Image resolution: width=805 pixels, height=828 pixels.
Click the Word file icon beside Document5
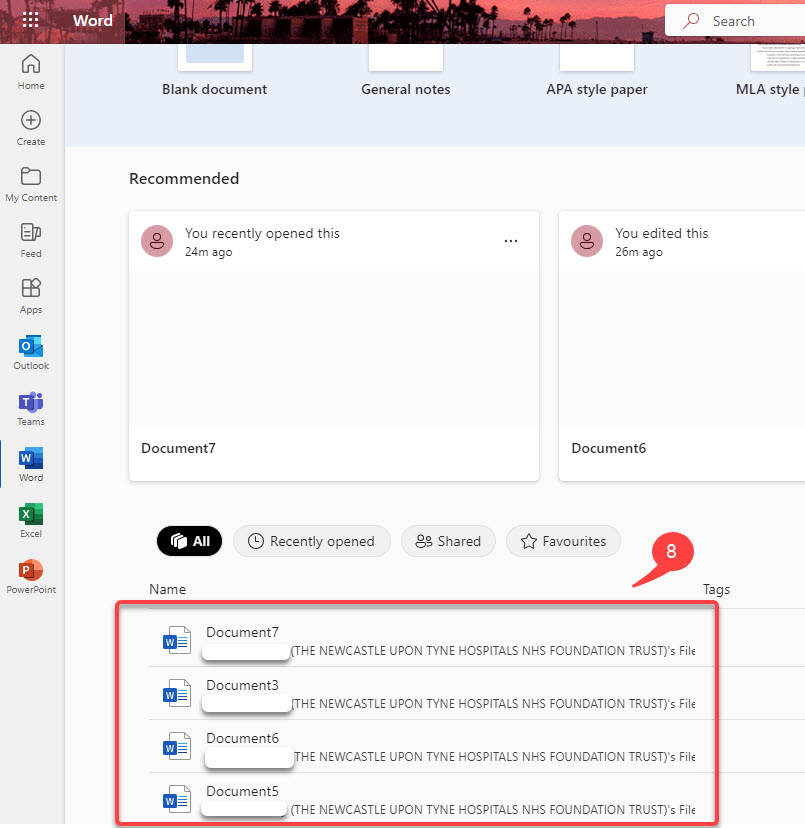pyautogui.click(x=177, y=799)
